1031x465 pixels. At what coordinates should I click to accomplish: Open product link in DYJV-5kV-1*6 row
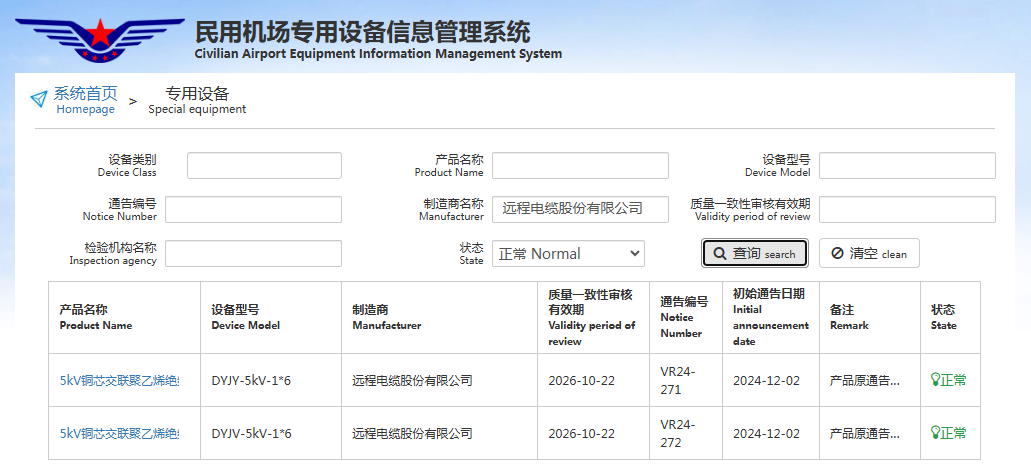[120, 433]
